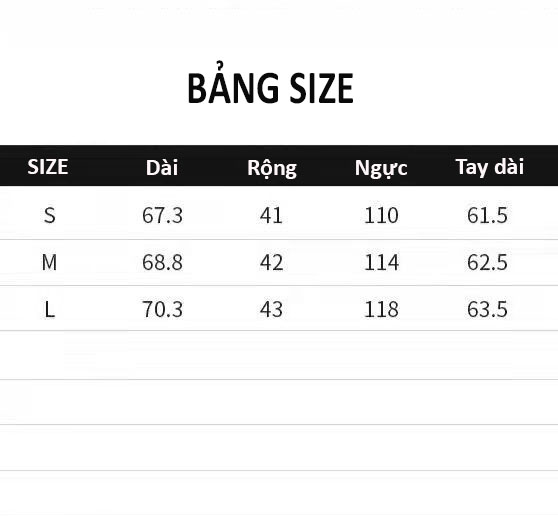Click the Ngực column header
Screen dimensions: 558x516
tap(381, 168)
